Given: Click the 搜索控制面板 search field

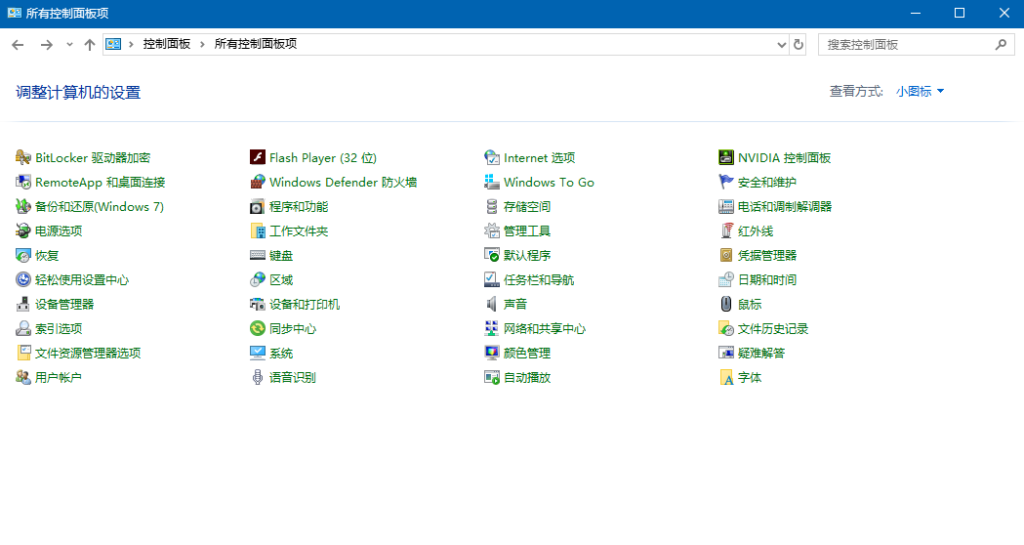Looking at the screenshot, I should point(917,44).
